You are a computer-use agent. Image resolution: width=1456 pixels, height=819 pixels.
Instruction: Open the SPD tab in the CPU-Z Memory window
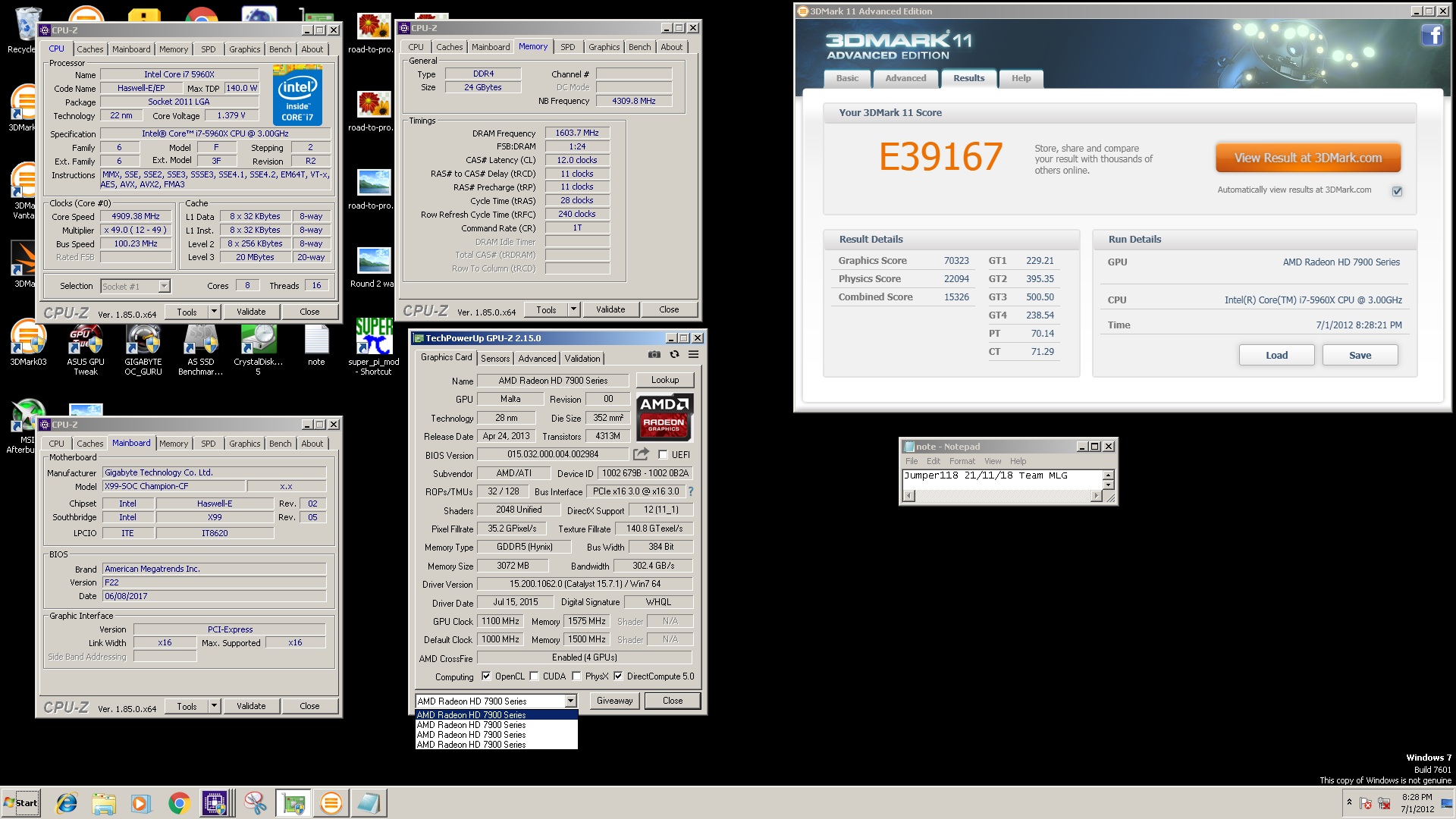568,47
